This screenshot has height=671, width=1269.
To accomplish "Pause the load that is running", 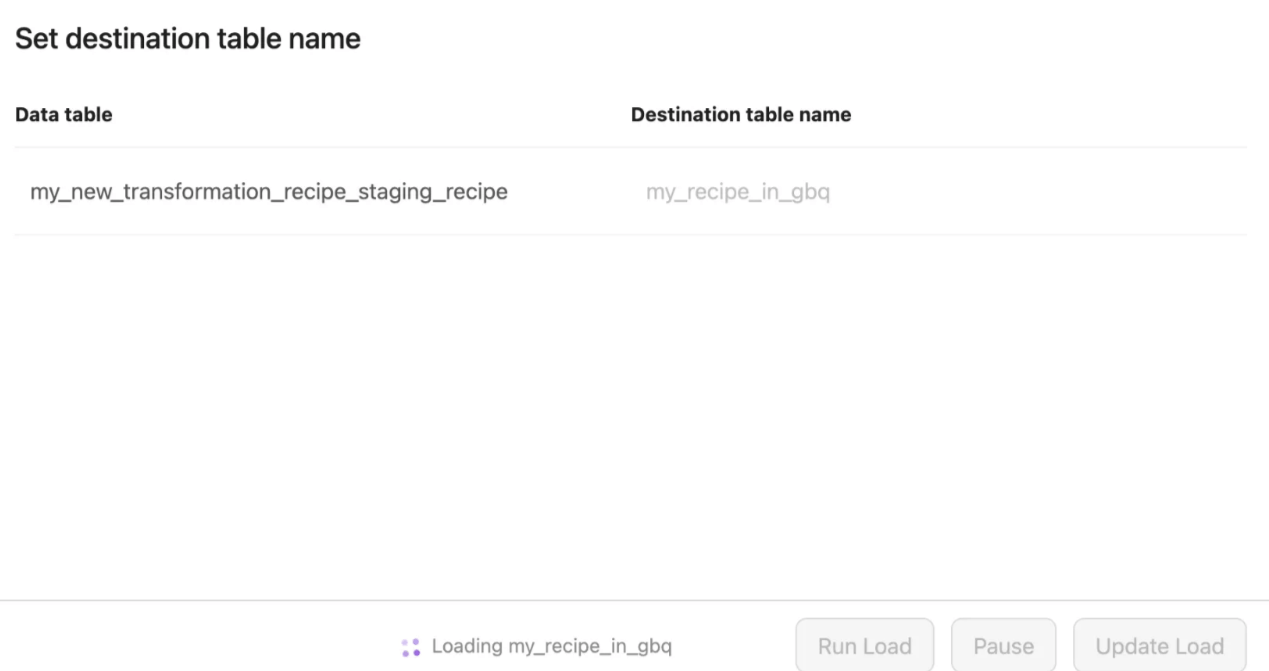I will (x=1003, y=646).
